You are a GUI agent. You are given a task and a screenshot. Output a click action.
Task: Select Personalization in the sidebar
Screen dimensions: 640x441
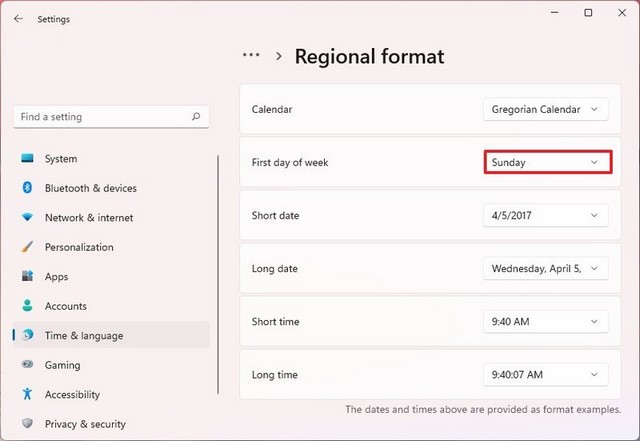[x=79, y=247]
